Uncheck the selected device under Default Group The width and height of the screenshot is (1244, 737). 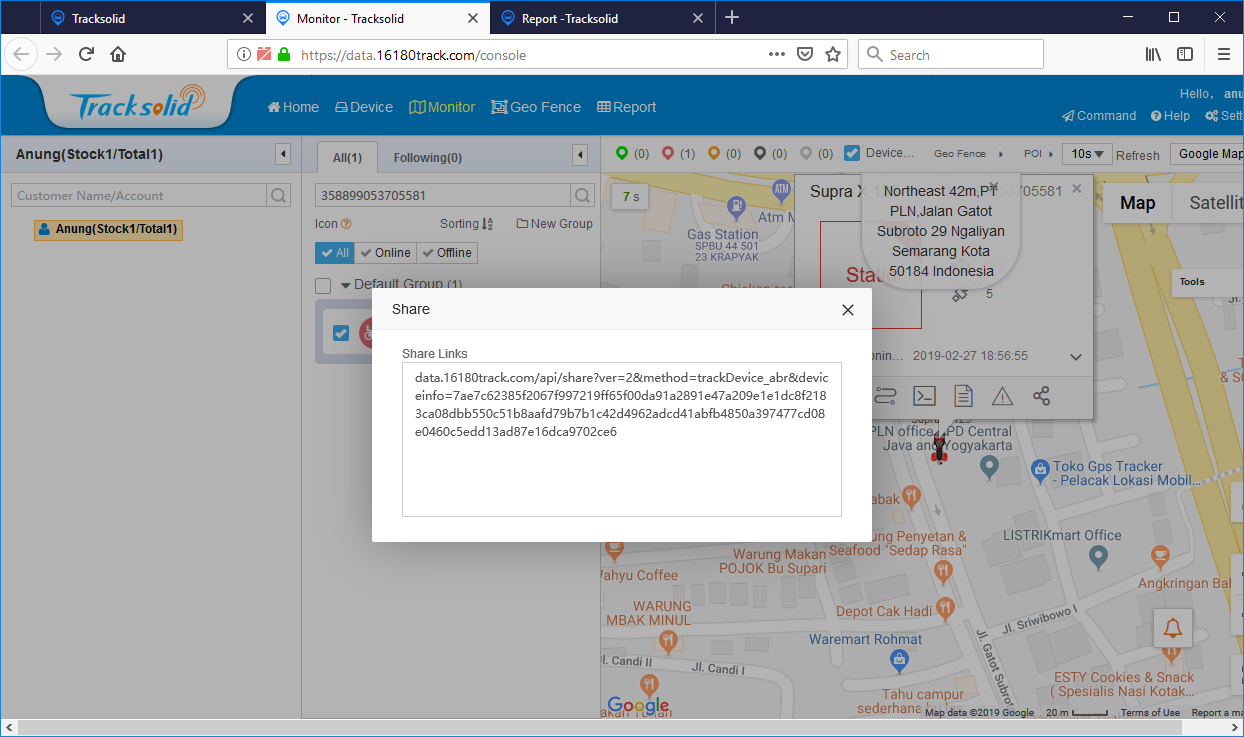pyautogui.click(x=341, y=333)
